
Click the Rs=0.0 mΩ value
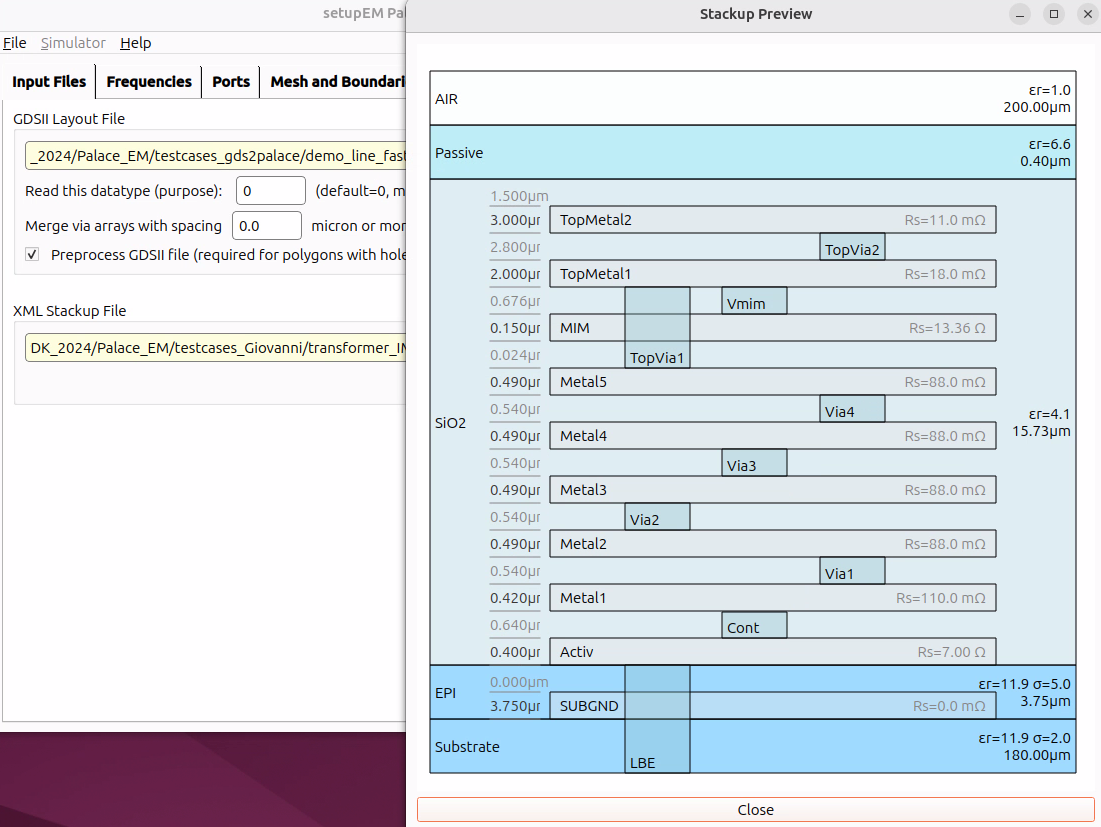click(x=949, y=706)
